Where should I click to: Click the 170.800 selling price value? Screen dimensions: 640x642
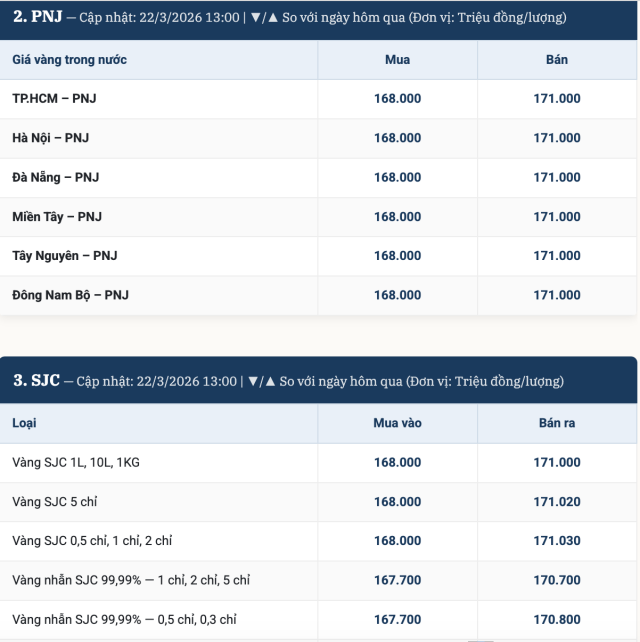pos(557,620)
